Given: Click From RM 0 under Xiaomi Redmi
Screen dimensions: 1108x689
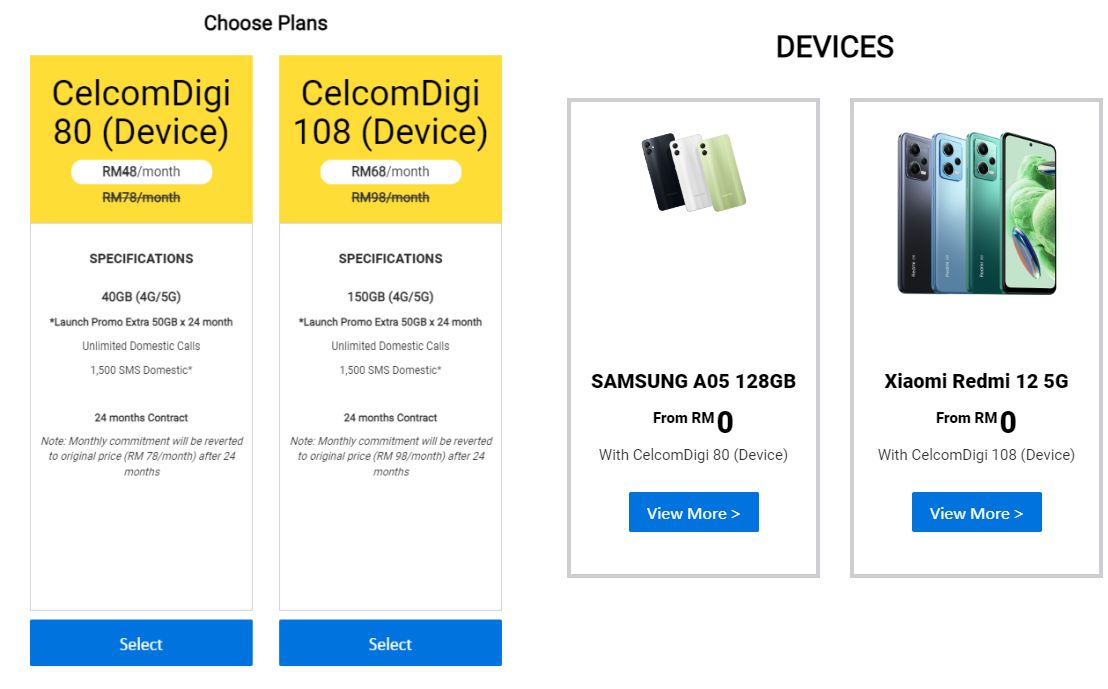Looking at the screenshot, I should pyautogui.click(x=976, y=419).
